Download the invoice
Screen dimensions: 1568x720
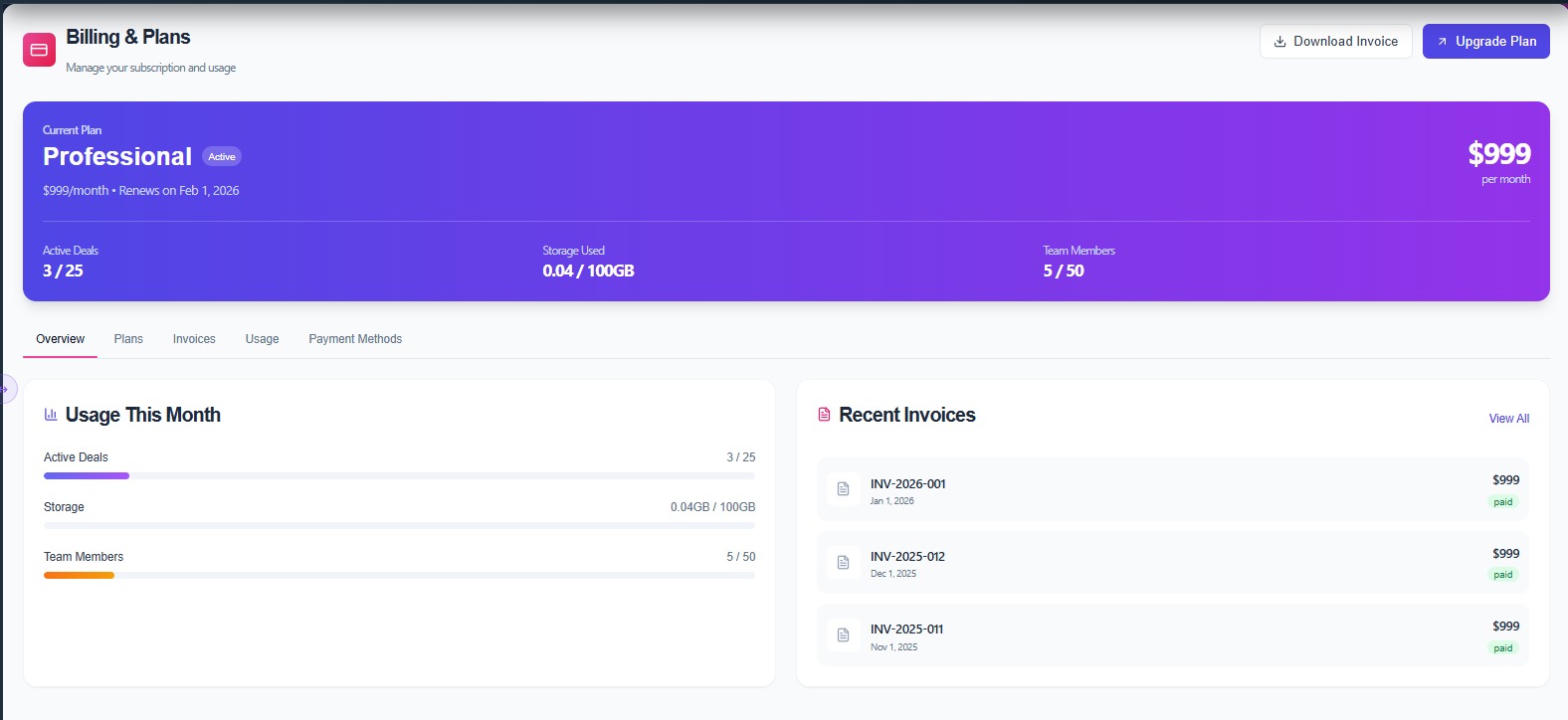[1335, 42]
